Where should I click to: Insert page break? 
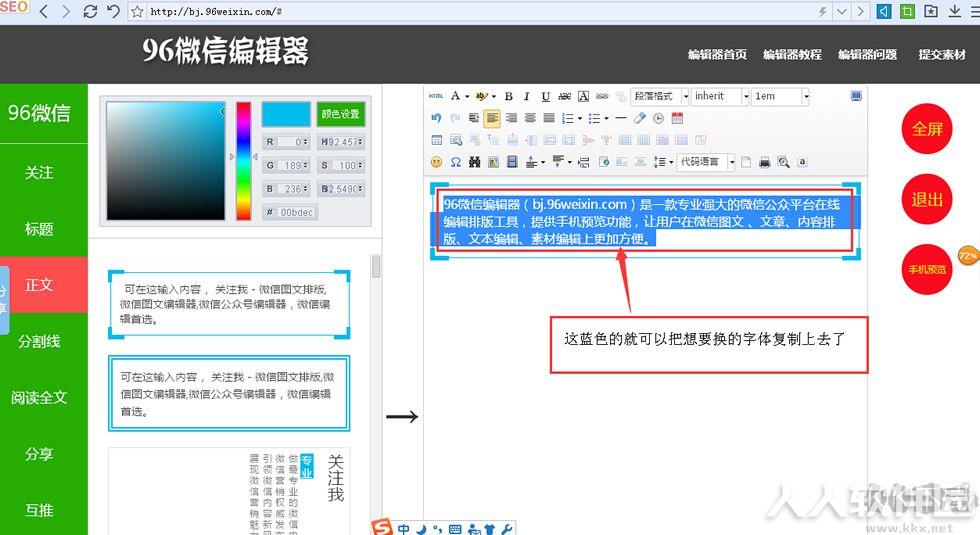pyautogui.click(x=583, y=162)
